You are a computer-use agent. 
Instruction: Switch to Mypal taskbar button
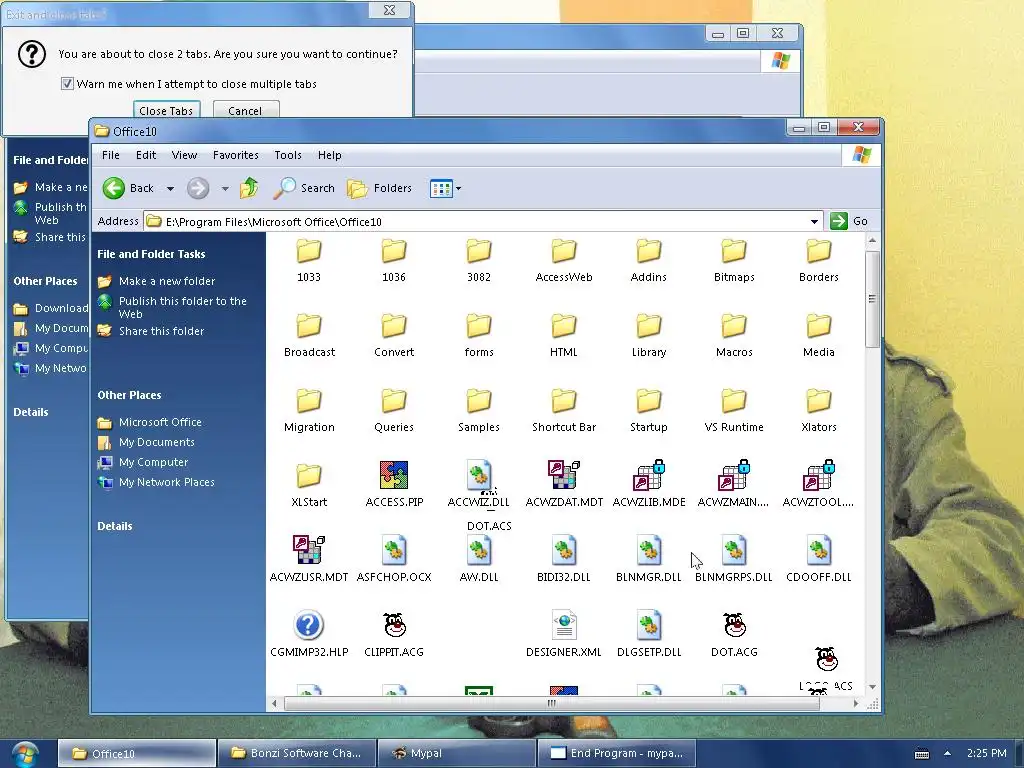456,753
